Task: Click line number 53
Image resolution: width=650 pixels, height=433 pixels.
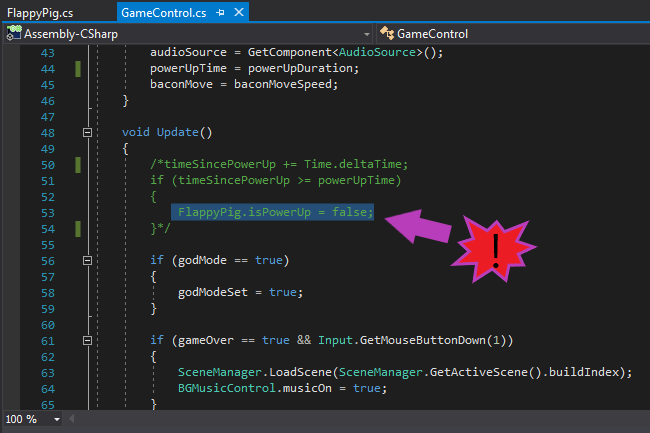Action: [x=48, y=213]
